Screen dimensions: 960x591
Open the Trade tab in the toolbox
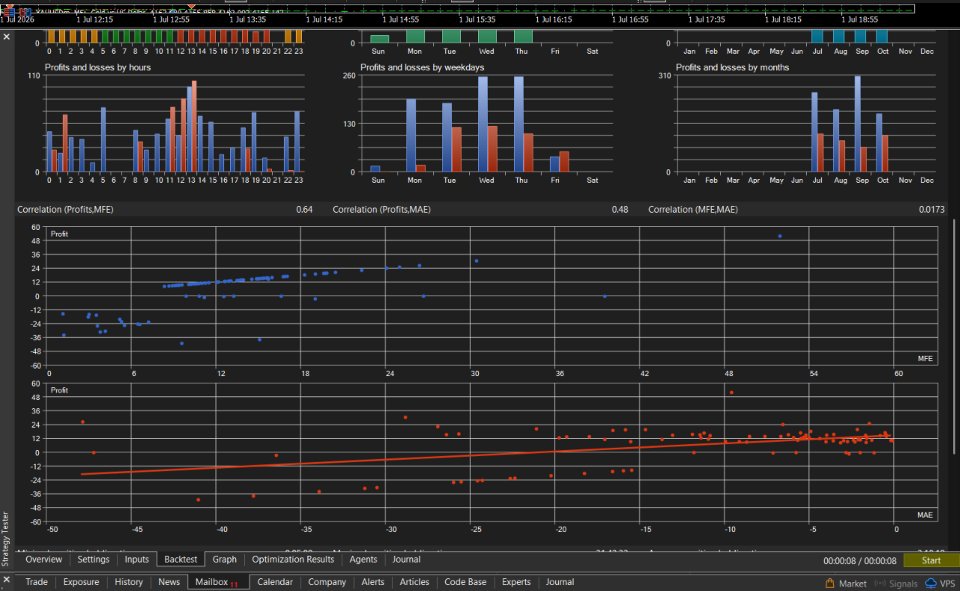(36, 582)
